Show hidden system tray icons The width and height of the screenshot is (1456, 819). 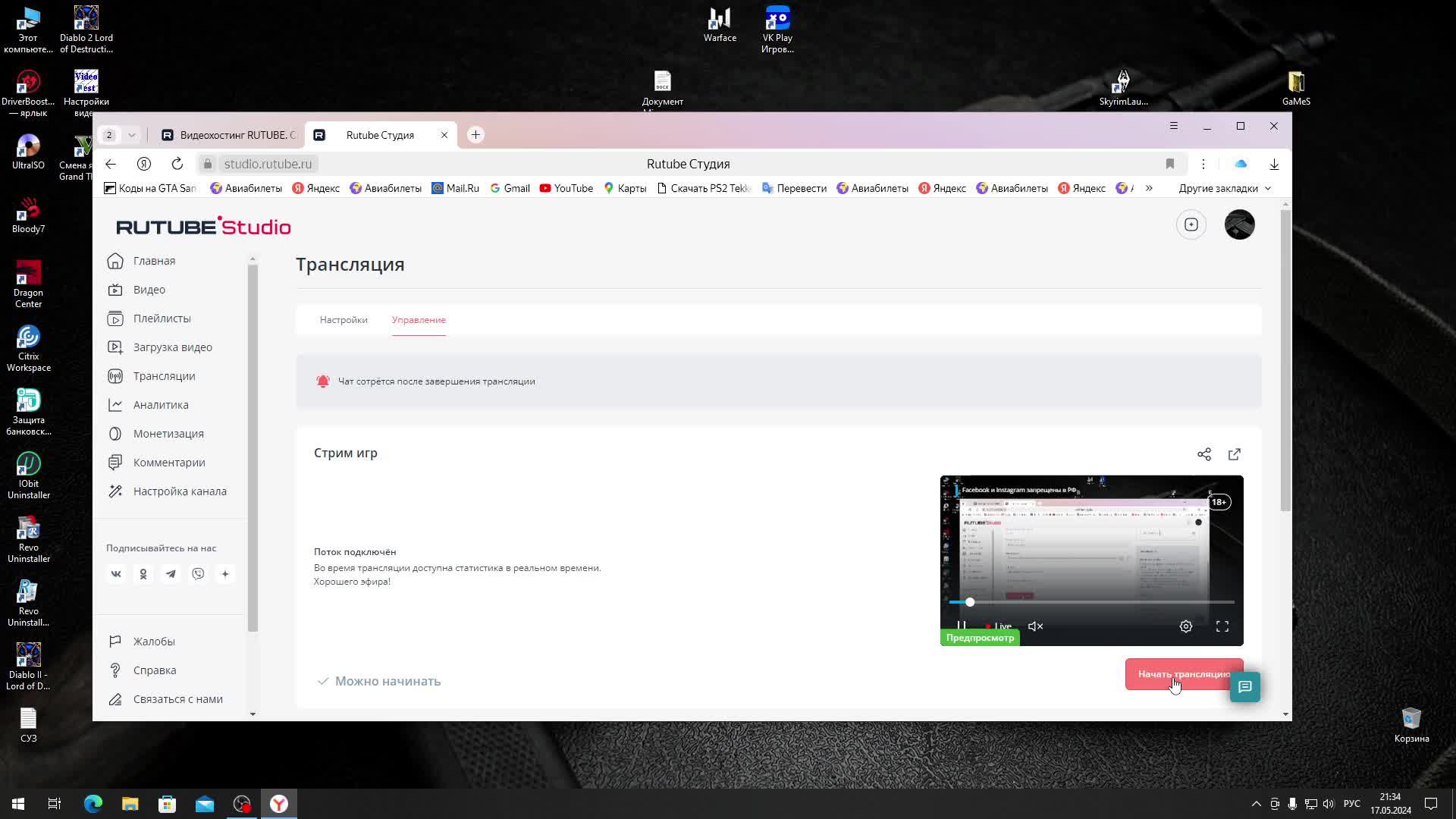(x=1257, y=804)
